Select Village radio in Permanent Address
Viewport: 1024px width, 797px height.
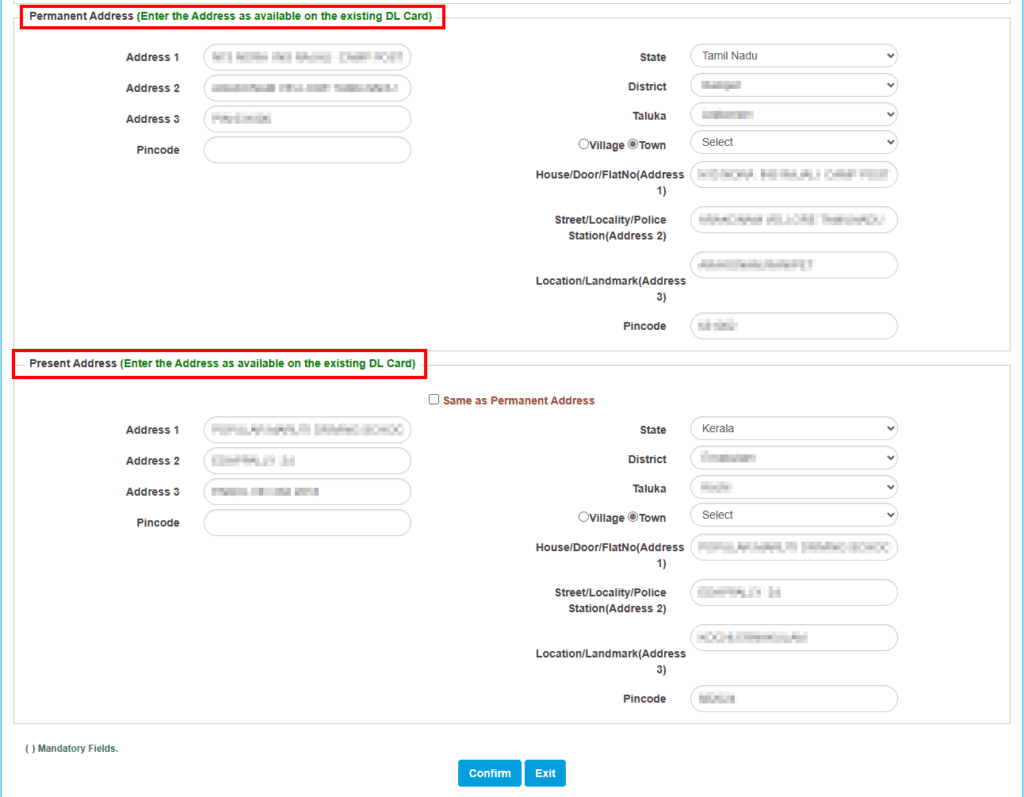[x=583, y=144]
